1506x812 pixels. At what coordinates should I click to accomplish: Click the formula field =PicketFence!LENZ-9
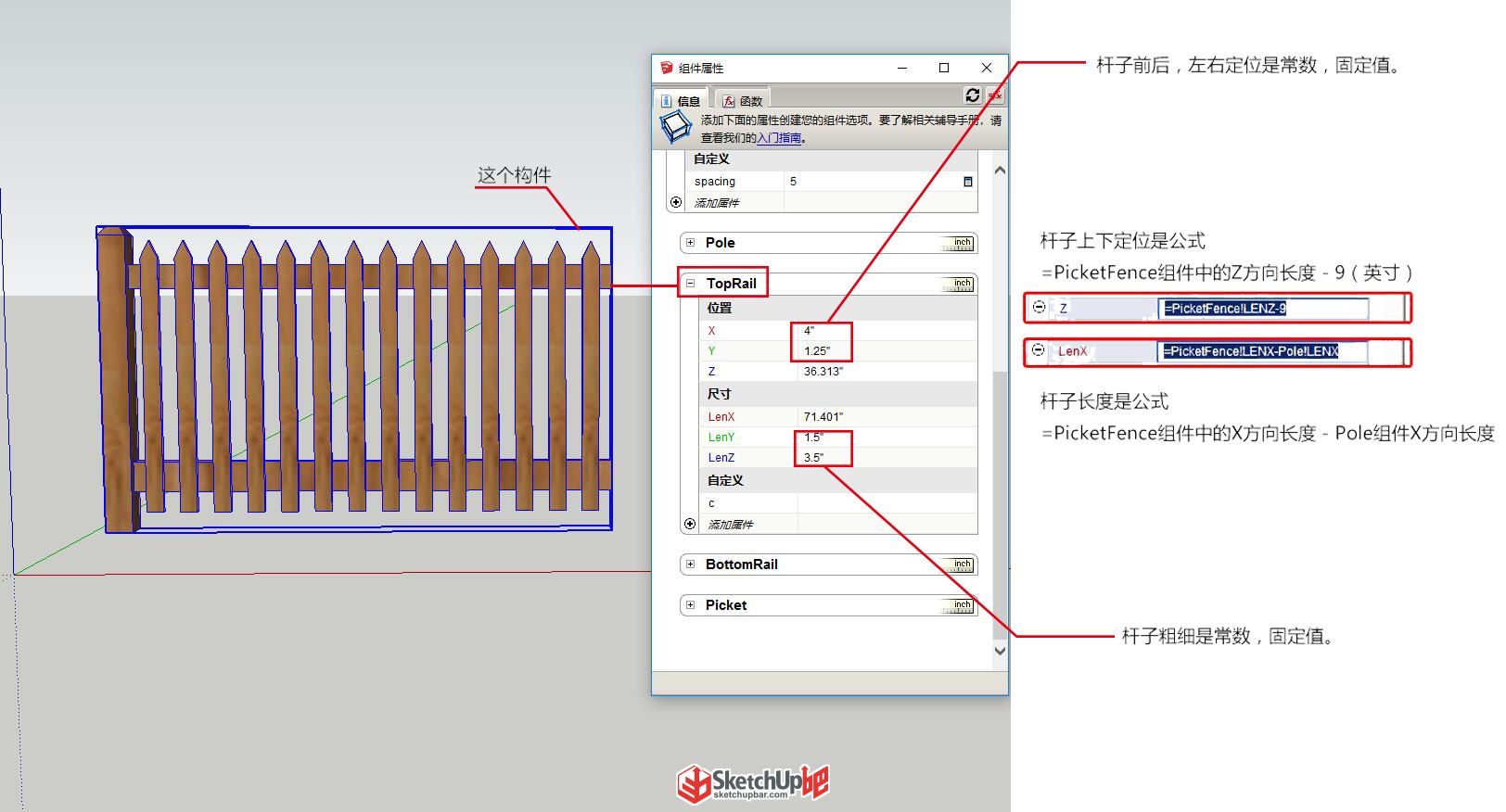tap(1263, 308)
